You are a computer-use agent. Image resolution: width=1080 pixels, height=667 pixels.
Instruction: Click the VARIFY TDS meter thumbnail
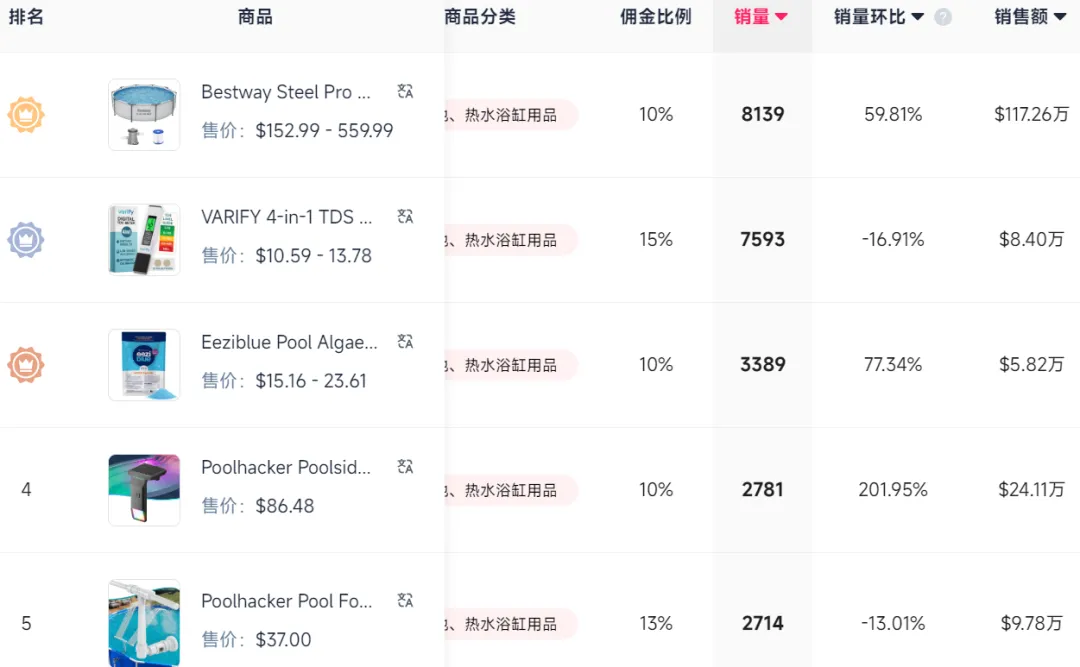[144, 240]
